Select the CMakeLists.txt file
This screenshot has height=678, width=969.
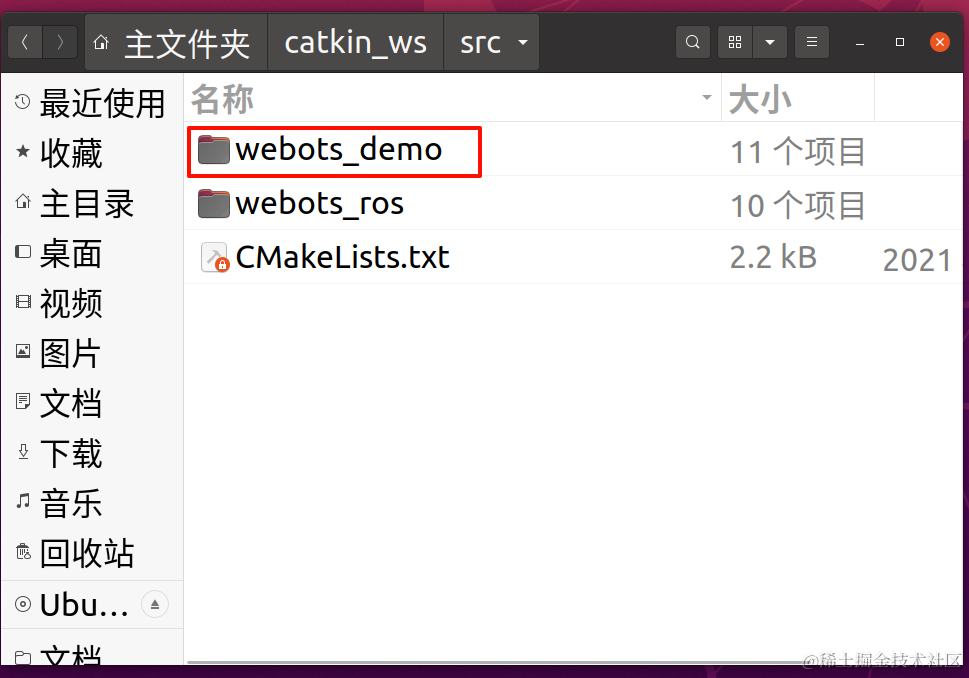click(342, 258)
